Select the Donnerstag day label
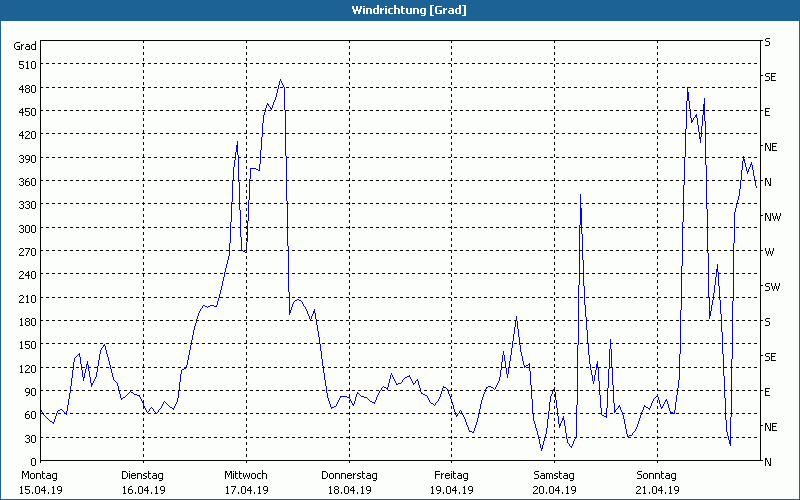The height and width of the screenshot is (500, 800). tap(349, 475)
